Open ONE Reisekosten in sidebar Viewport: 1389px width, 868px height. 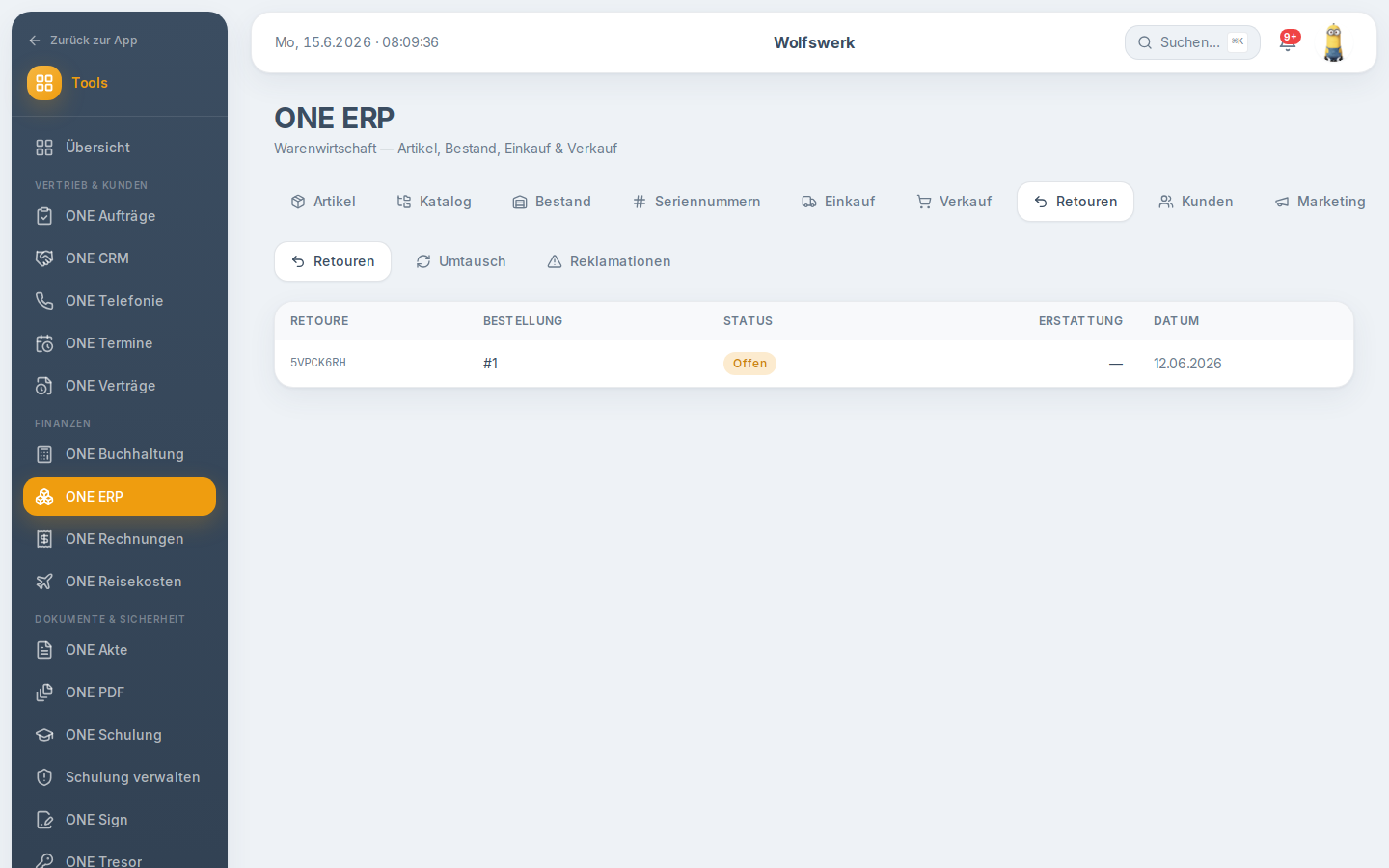[120, 582]
